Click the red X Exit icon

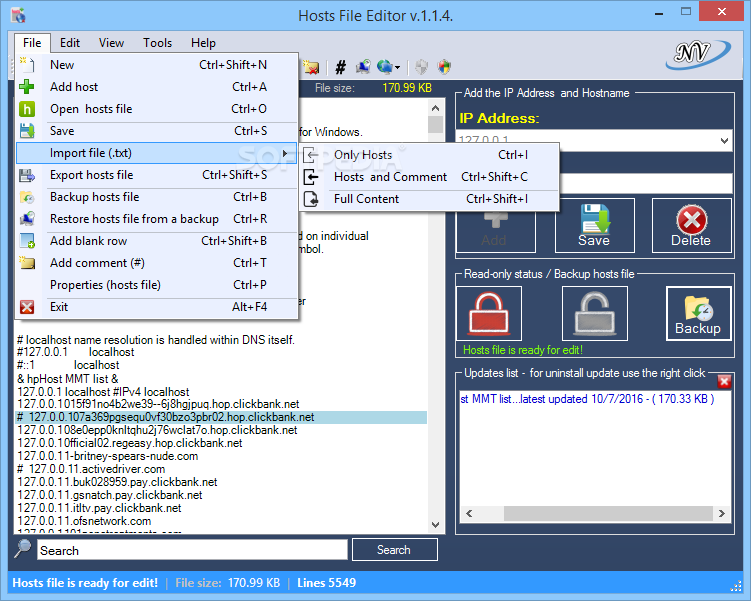coord(27,307)
